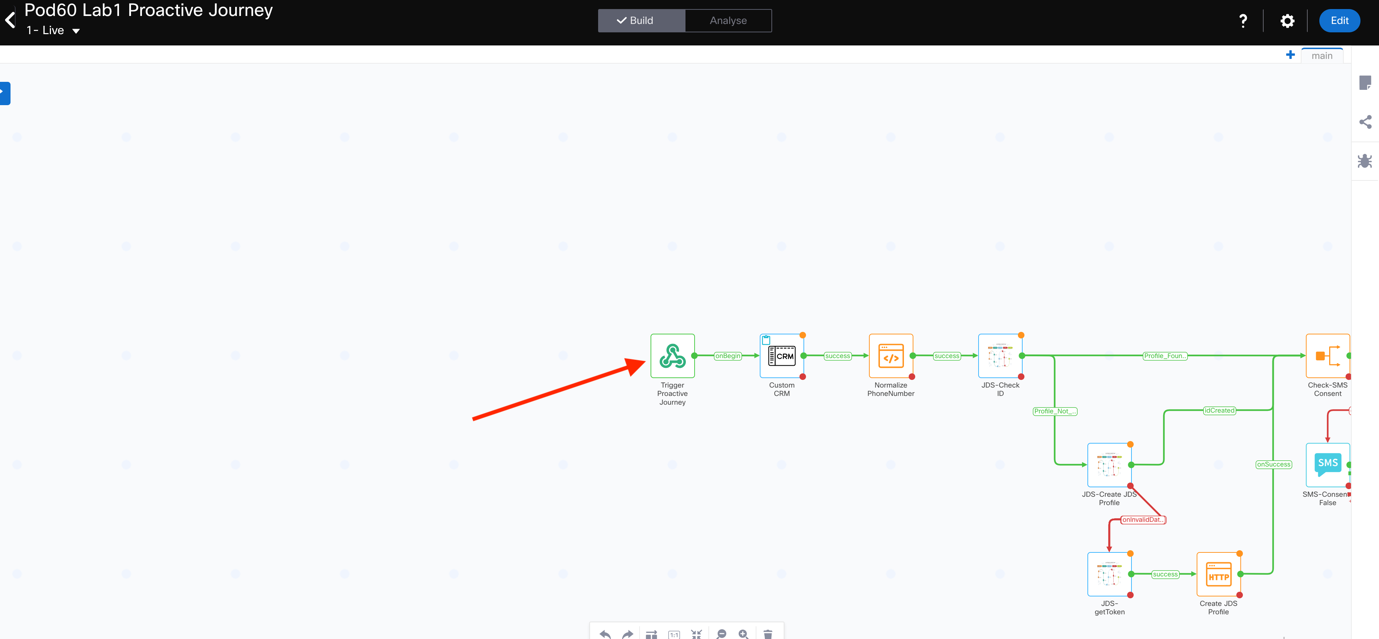Open the debug bug icon

tap(1365, 161)
